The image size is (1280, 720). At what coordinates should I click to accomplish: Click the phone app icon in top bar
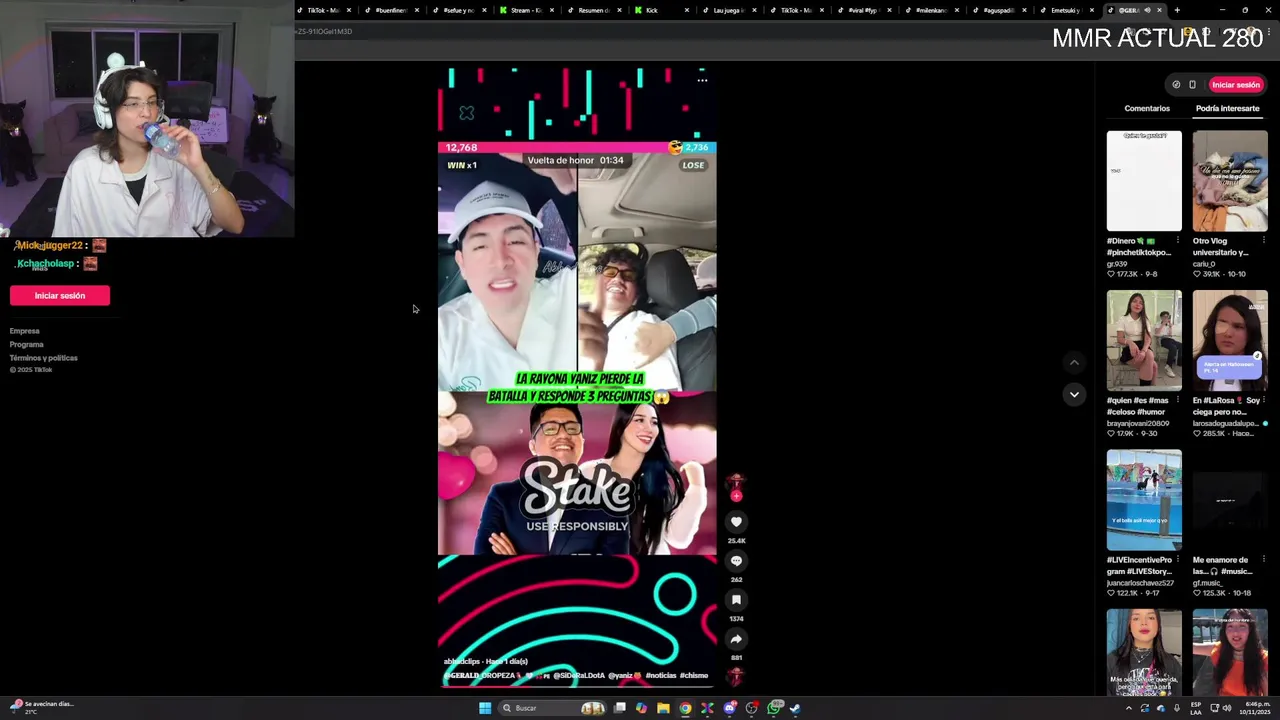tap(1192, 85)
